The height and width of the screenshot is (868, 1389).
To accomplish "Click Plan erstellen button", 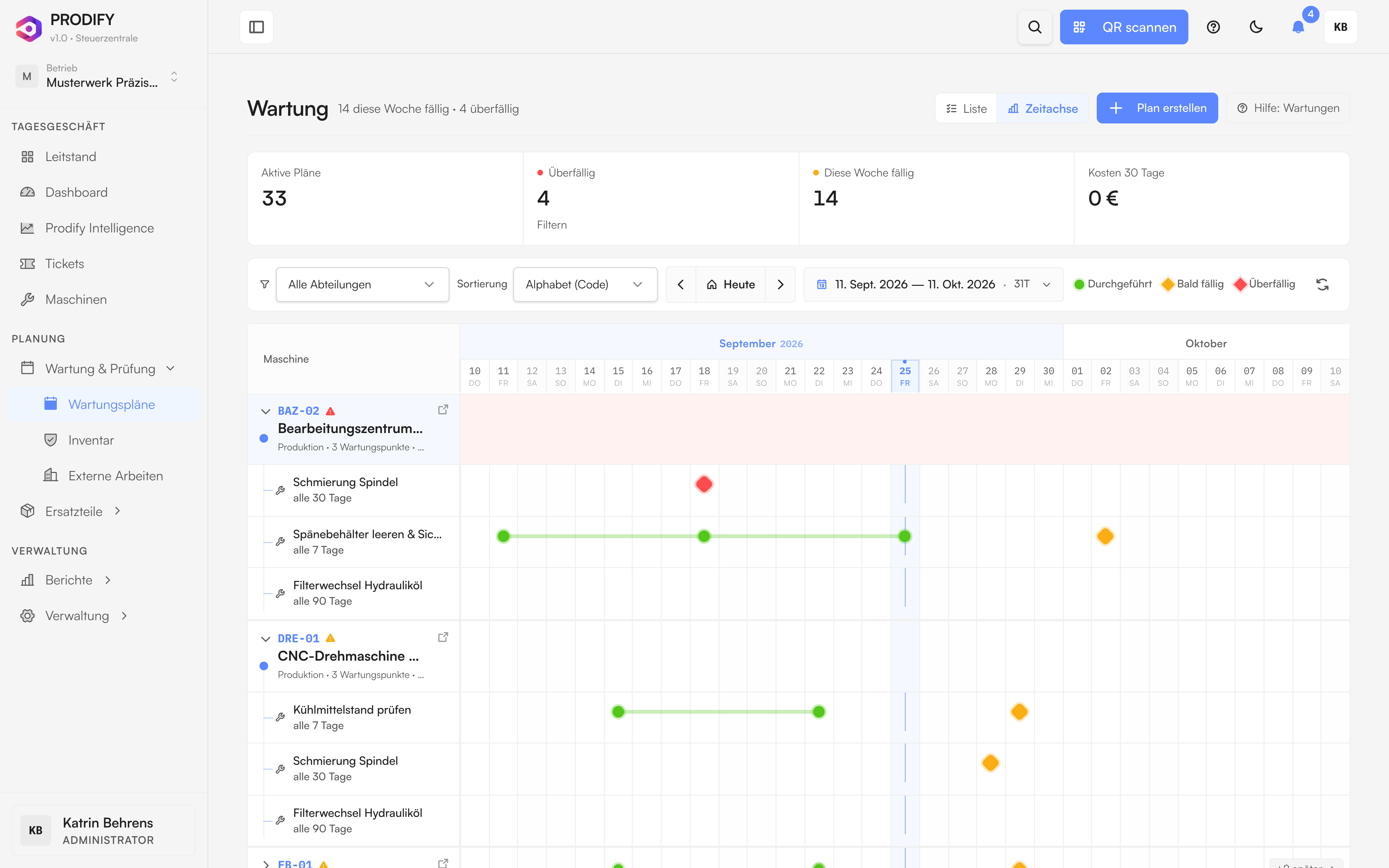I will [1157, 108].
